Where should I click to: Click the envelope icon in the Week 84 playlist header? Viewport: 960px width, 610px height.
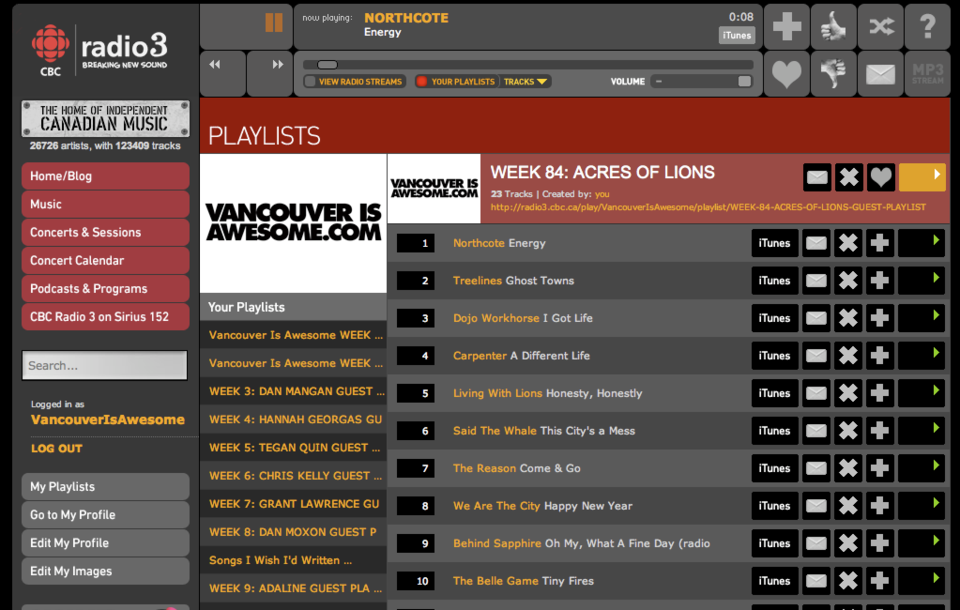point(817,178)
